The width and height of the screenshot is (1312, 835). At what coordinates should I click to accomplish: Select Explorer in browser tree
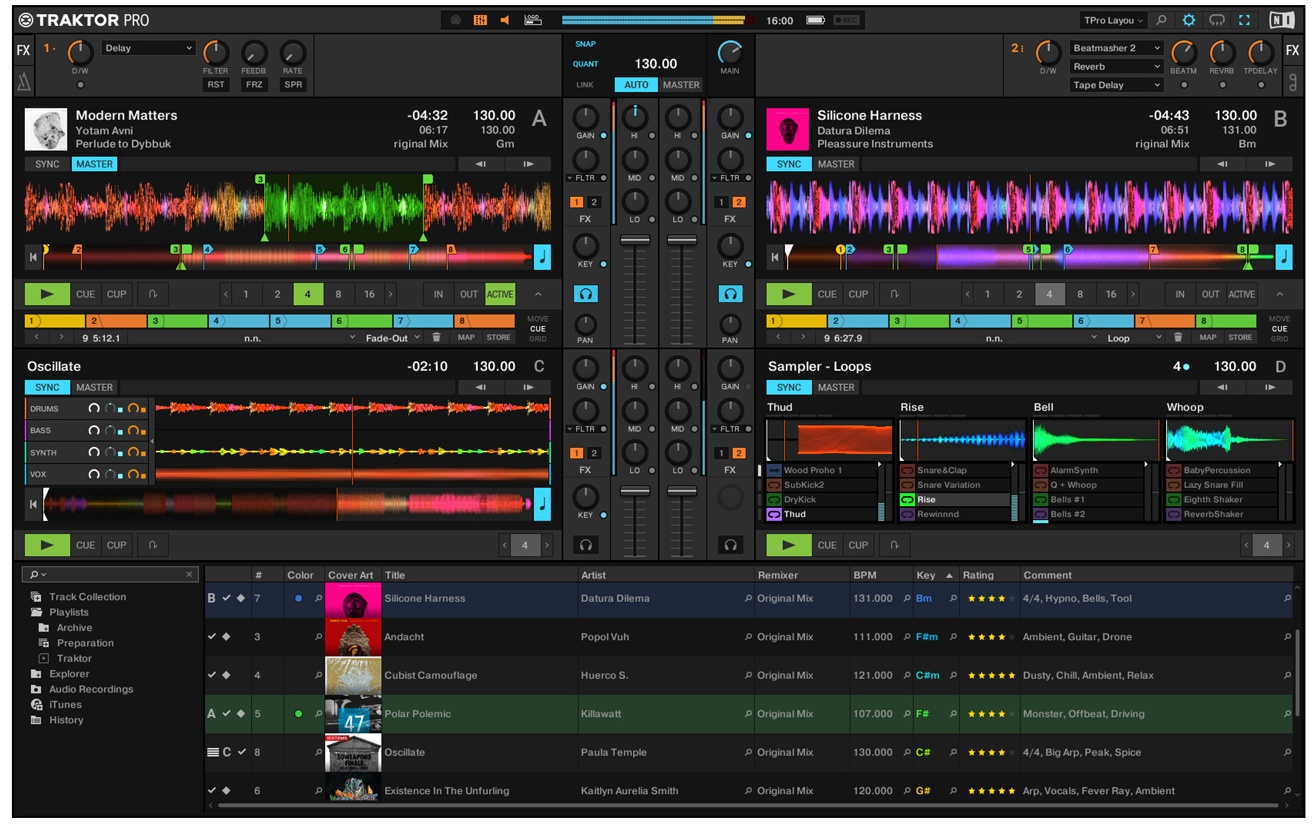69,674
